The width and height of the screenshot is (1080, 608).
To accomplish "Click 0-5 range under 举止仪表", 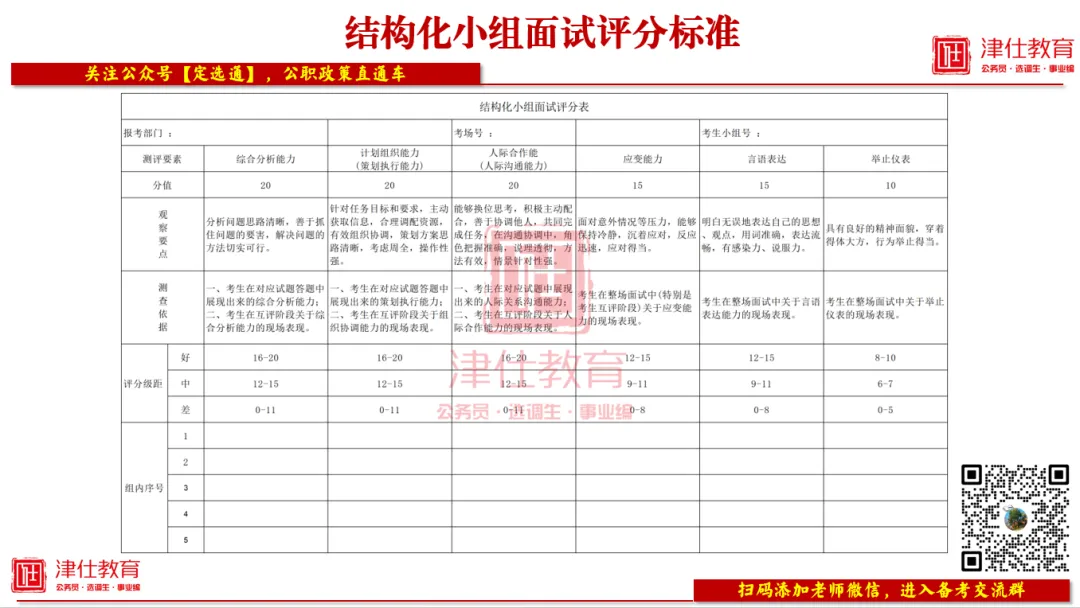I will pos(885,410).
